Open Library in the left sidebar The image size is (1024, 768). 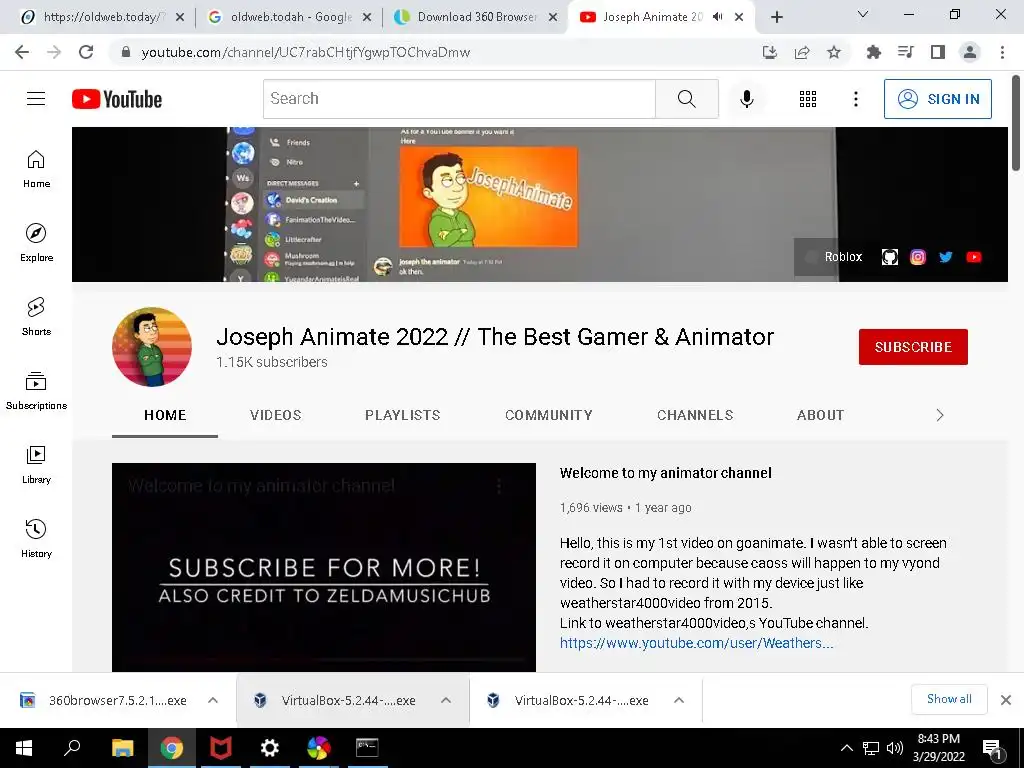(x=36, y=464)
